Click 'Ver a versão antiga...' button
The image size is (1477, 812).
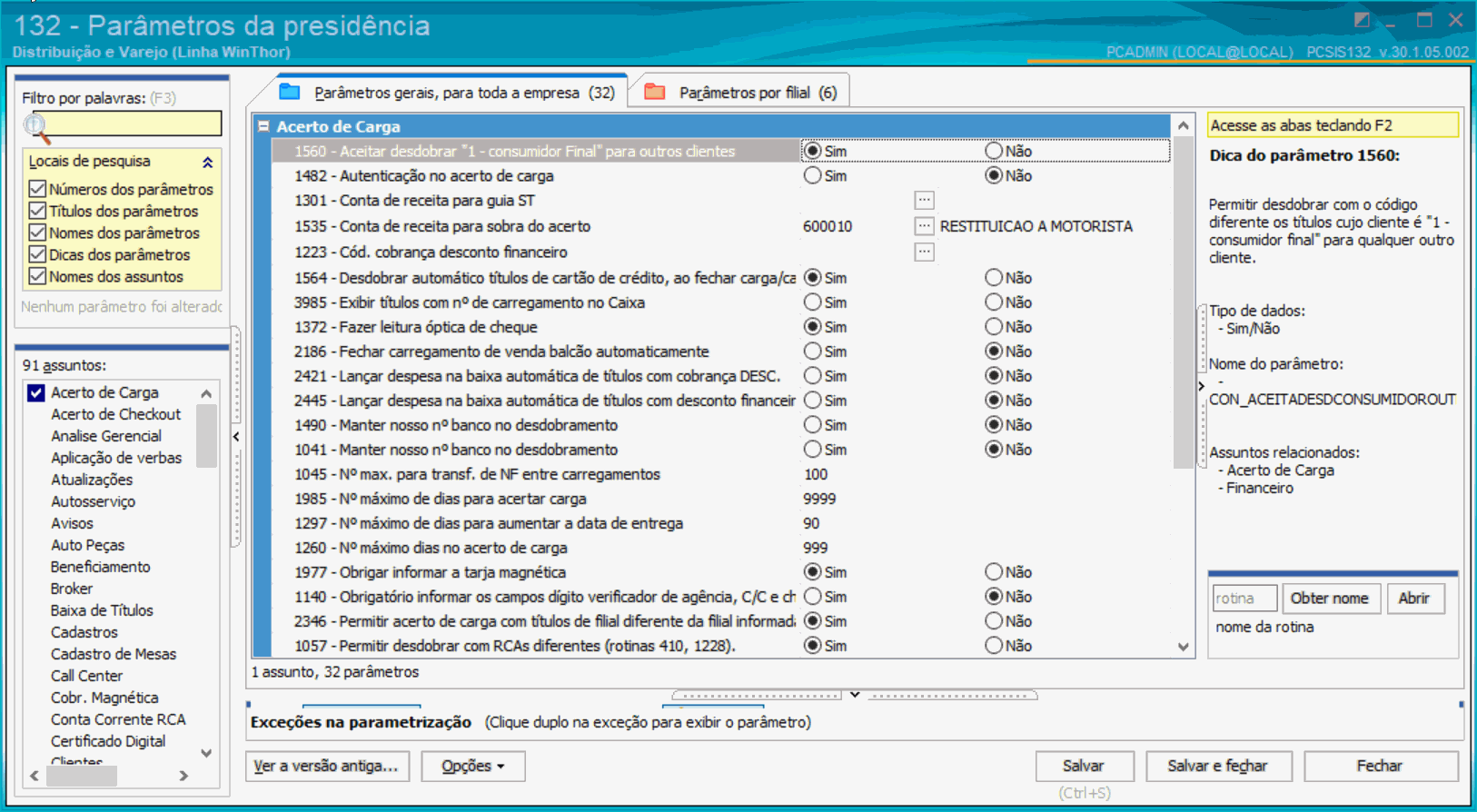click(x=327, y=767)
